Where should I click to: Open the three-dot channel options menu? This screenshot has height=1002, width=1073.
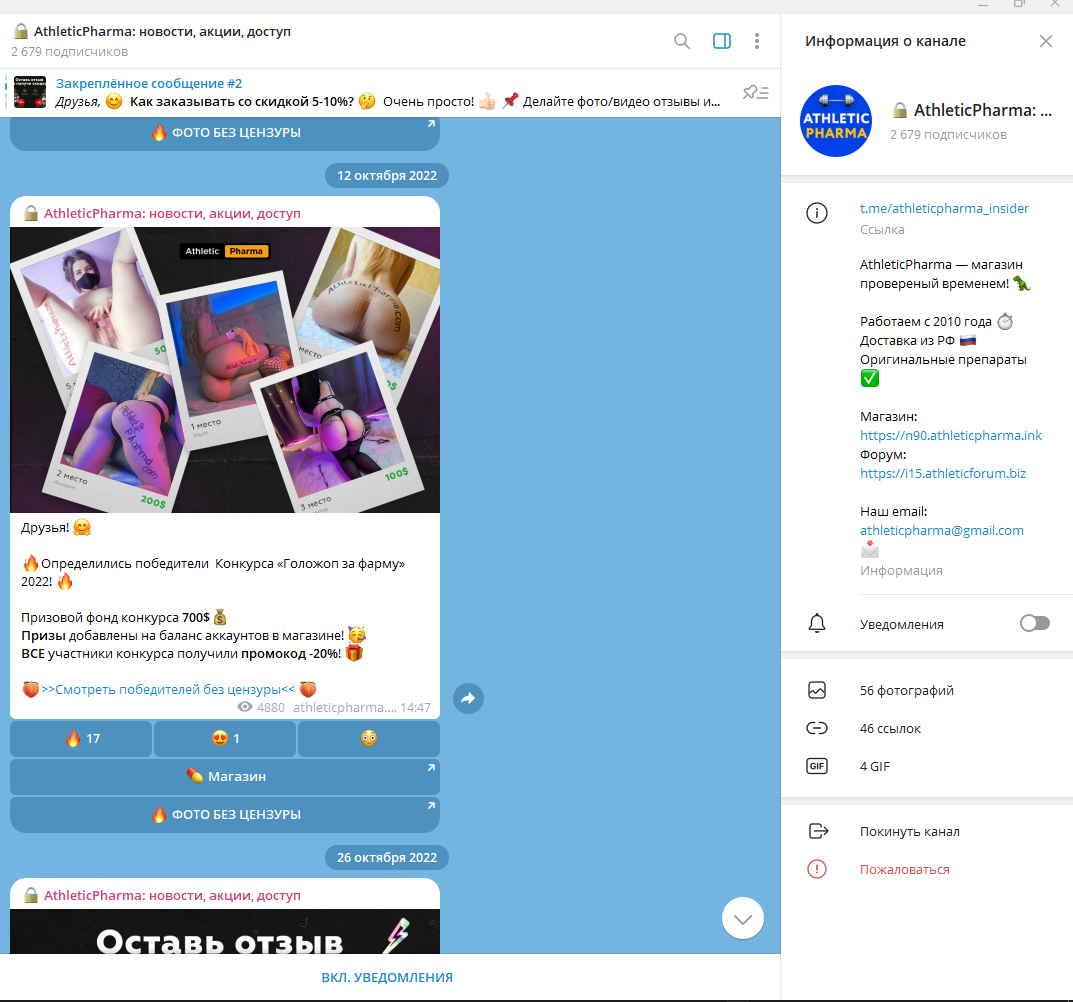pos(757,41)
